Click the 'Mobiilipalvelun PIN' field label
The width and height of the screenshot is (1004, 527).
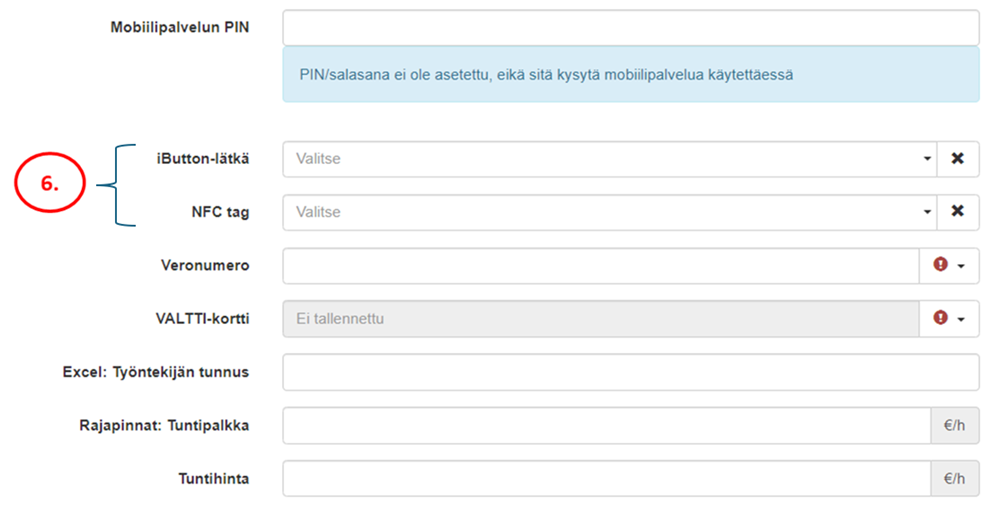pos(179,27)
